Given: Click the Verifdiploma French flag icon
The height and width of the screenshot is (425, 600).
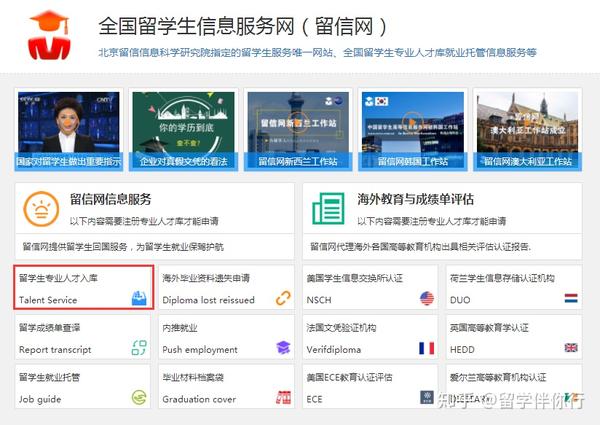Looking at the screenshot, I should click(427, 348).
